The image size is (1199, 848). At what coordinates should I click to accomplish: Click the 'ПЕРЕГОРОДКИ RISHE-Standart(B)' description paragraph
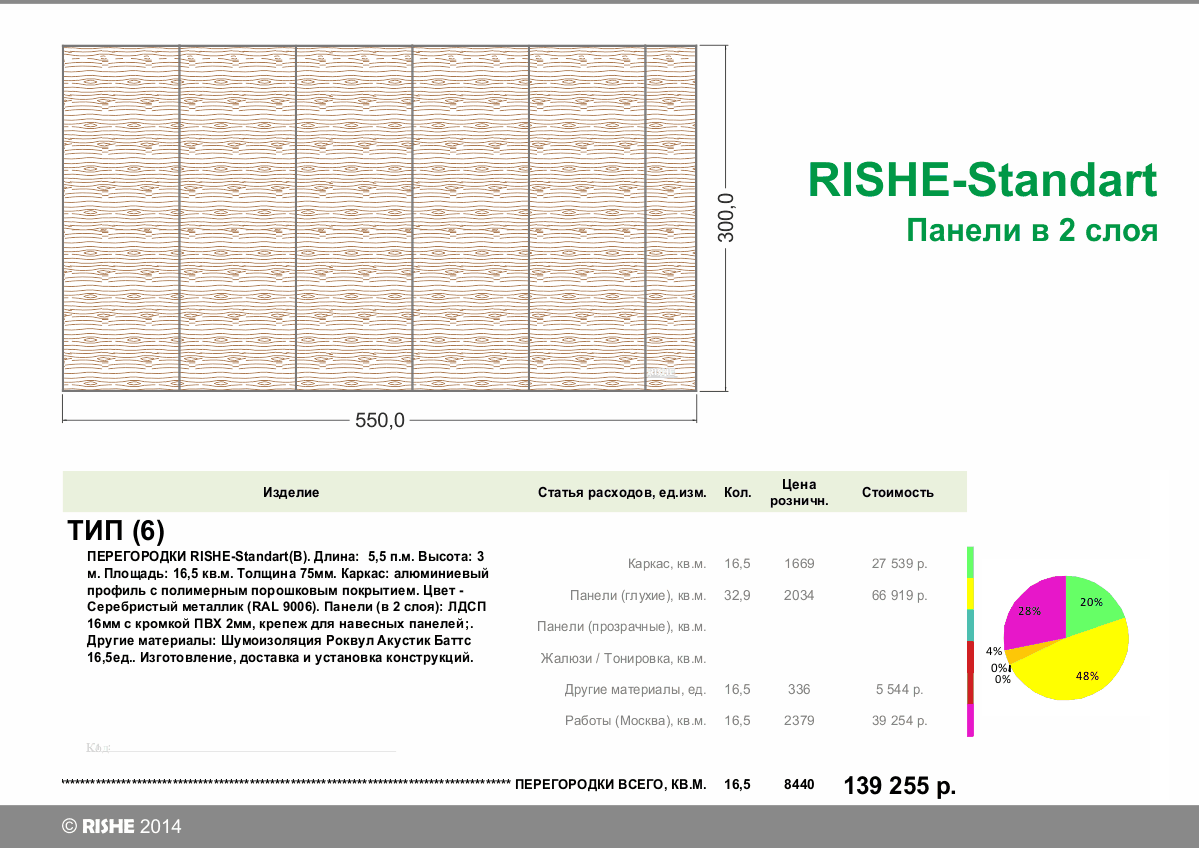point(288,606)
